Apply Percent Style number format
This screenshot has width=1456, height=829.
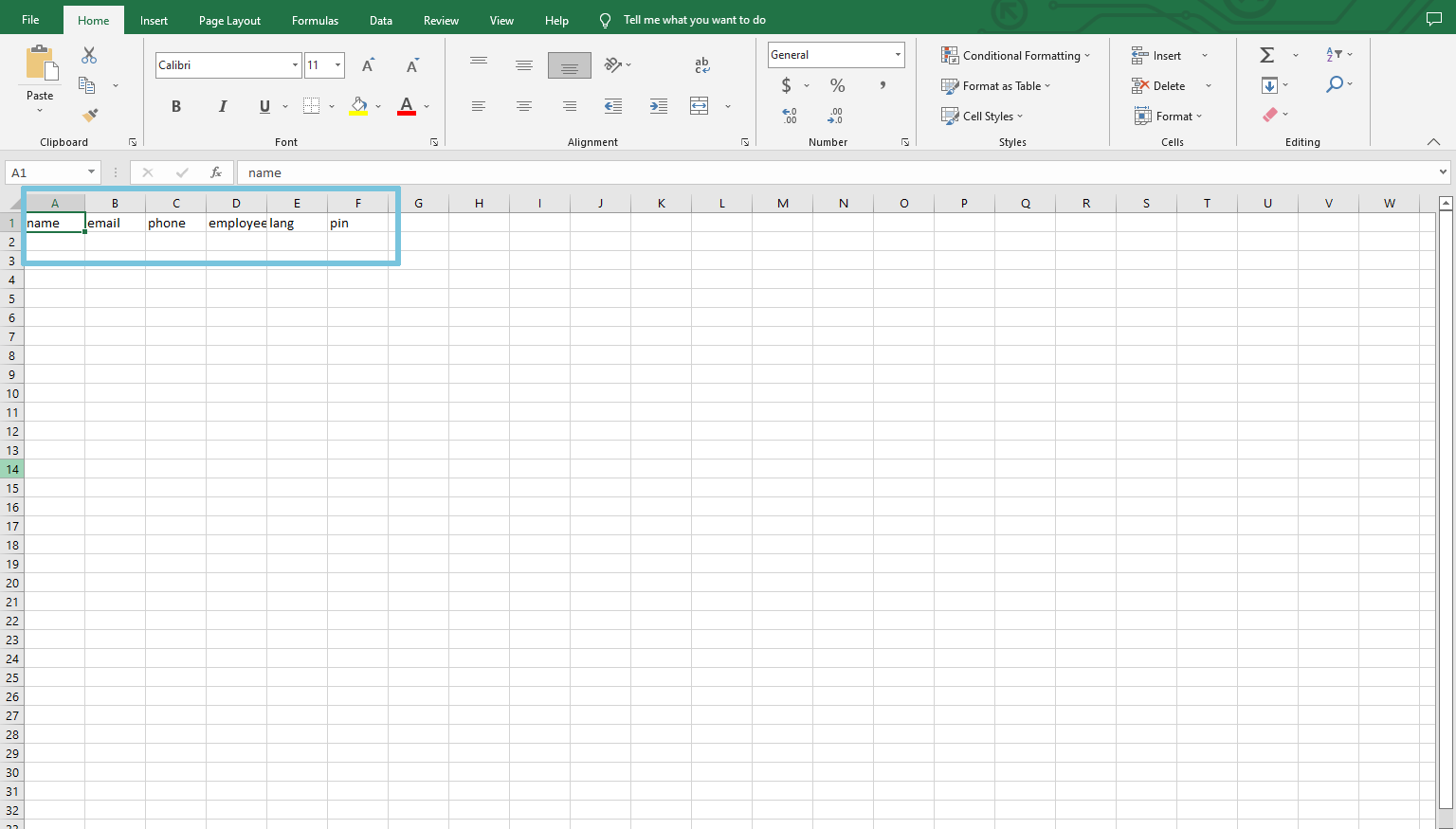[836, 85]
